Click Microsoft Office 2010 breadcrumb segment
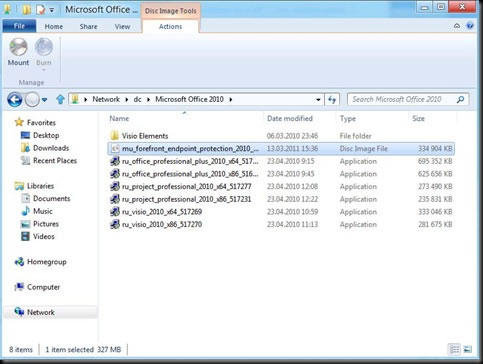Viewport: 483px width, 364px height. [x=189, y=99]
